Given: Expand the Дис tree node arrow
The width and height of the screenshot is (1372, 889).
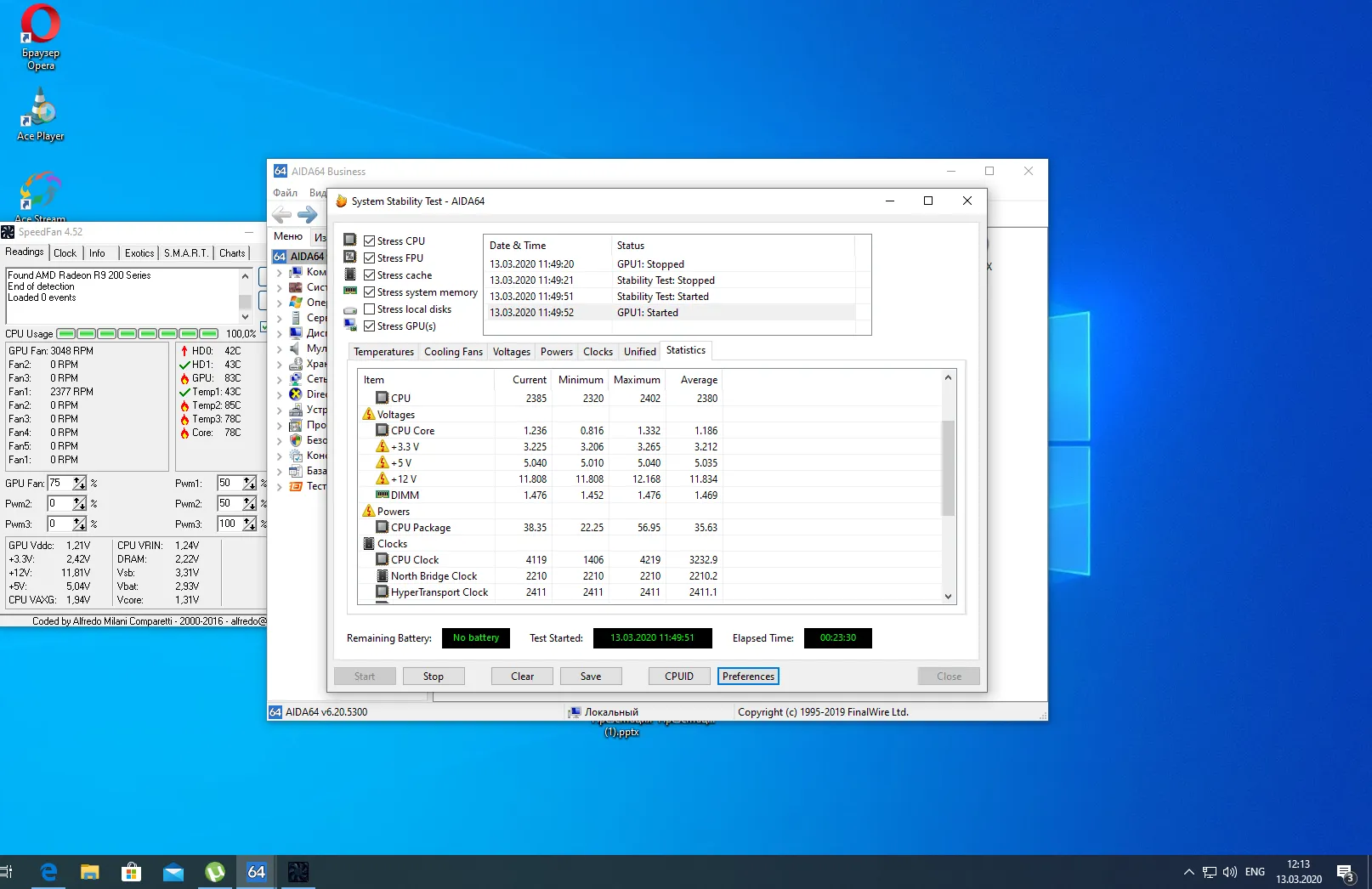Looking at the screenshot, I should click(x=279, y=333).
